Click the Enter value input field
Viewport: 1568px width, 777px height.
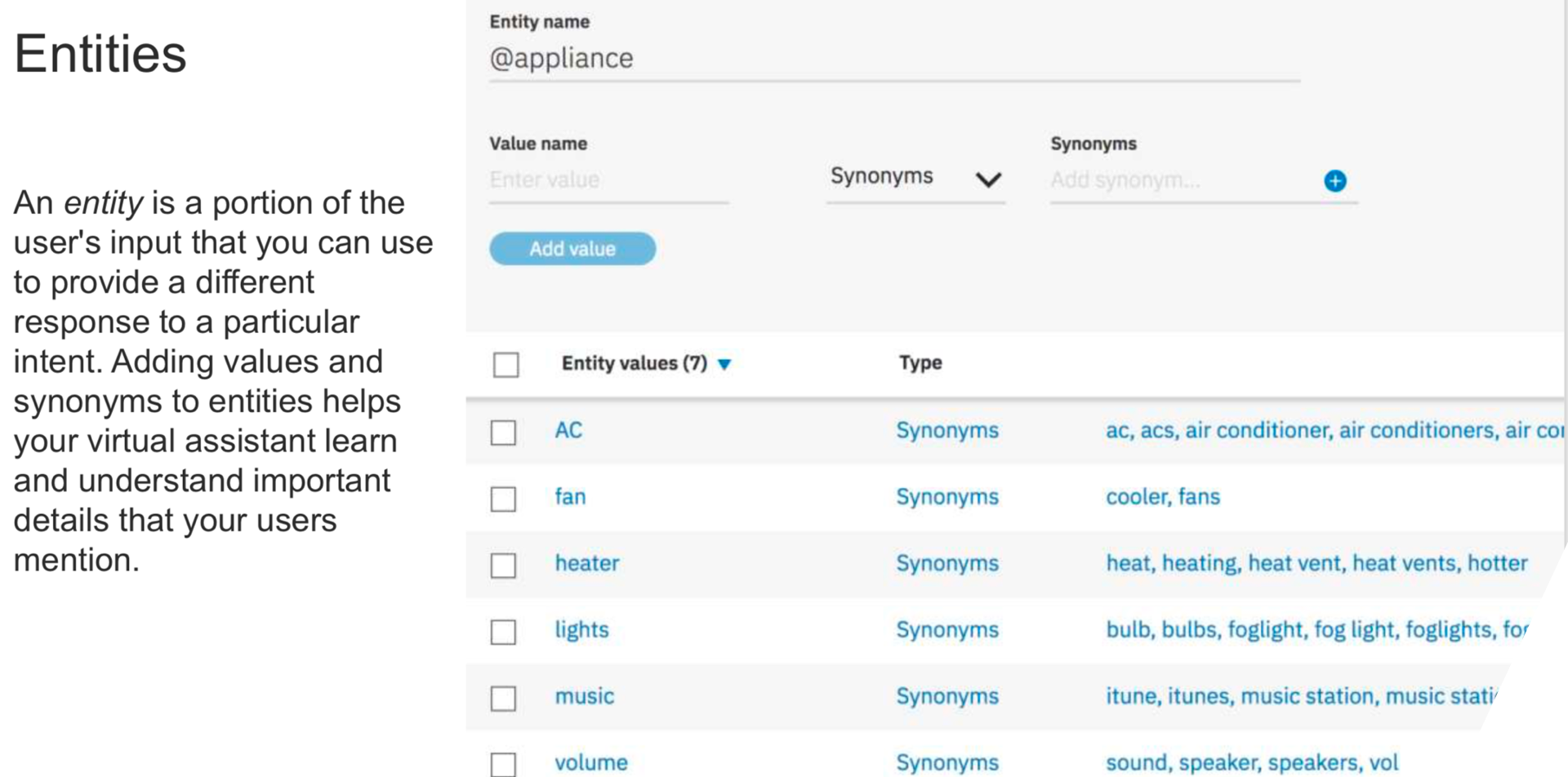pyautogui.click(x=608, y=180)
